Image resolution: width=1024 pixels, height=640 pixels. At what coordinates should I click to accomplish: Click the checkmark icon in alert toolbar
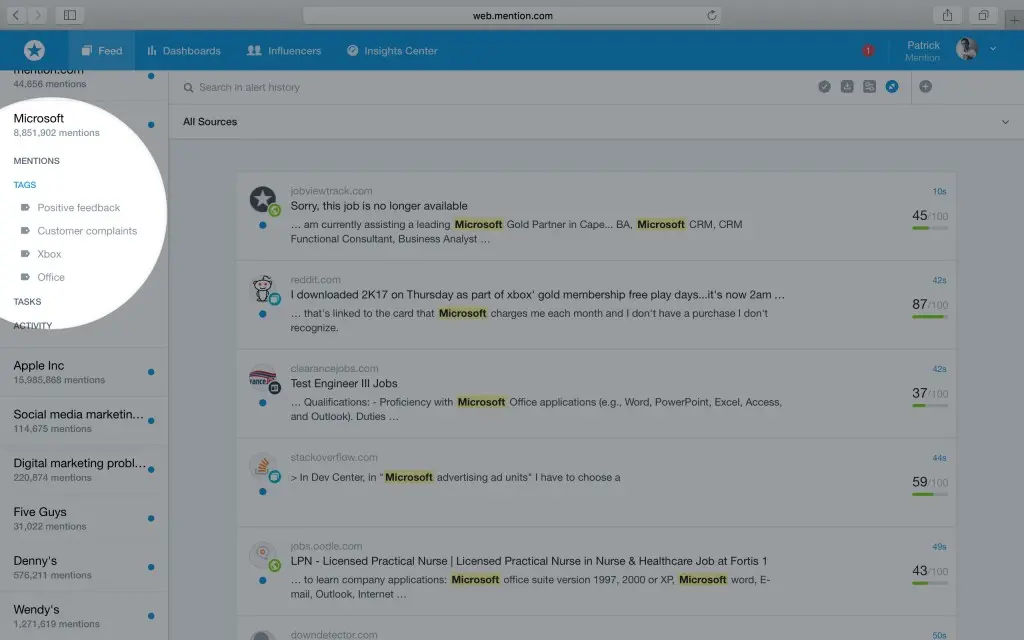click(824, 87)
